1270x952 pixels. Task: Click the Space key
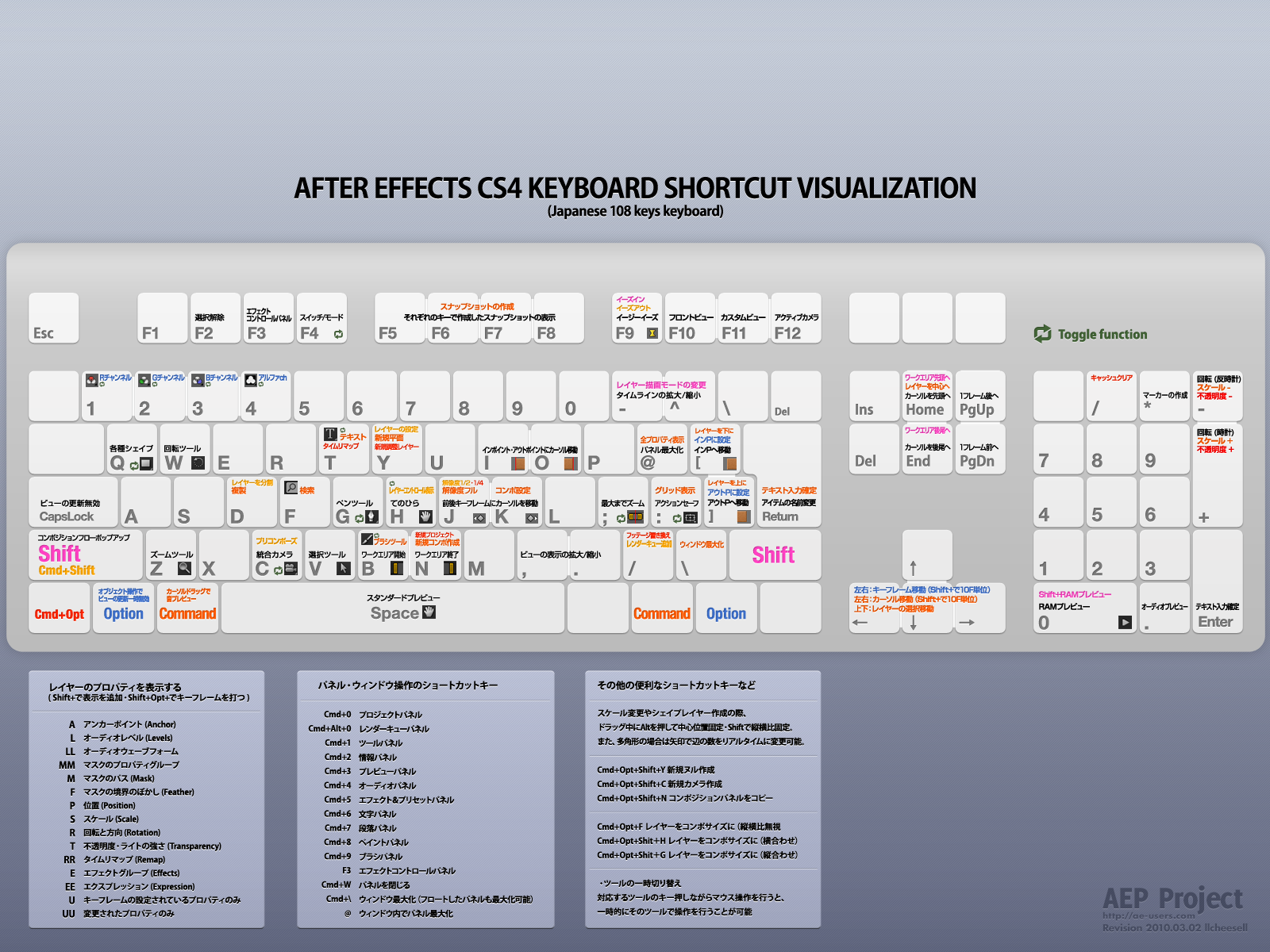(x=393, y=608)
